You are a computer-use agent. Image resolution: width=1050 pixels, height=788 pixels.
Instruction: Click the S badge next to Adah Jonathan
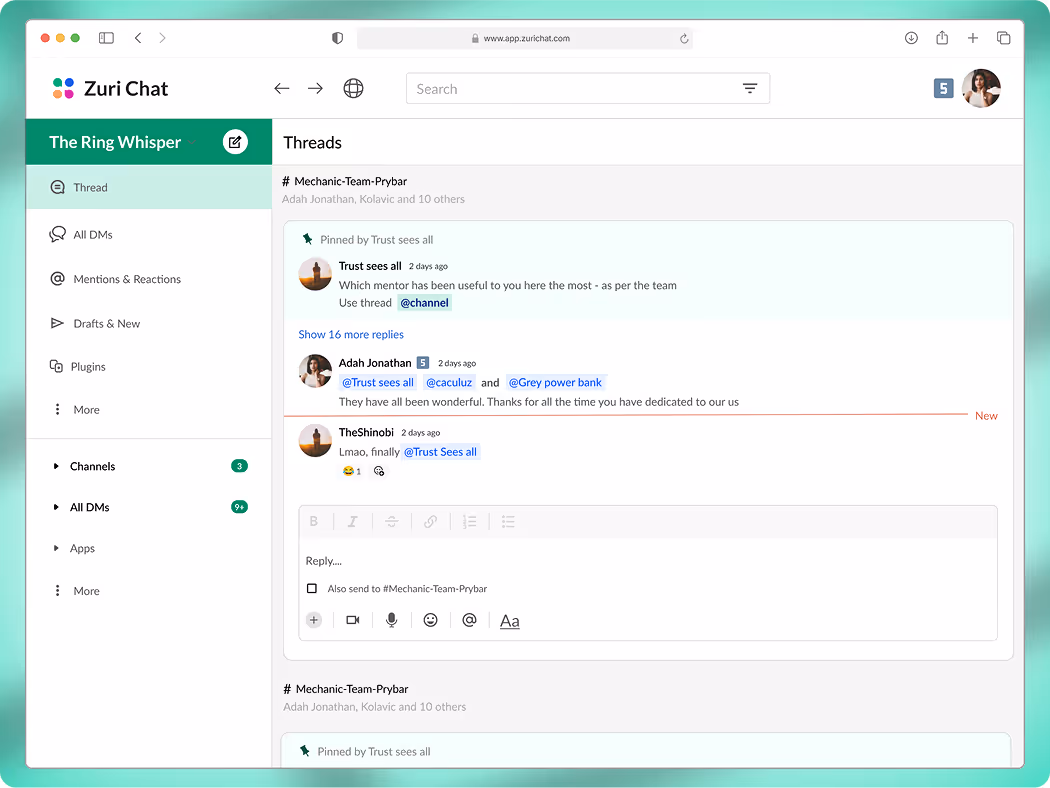tap(423, 363)
